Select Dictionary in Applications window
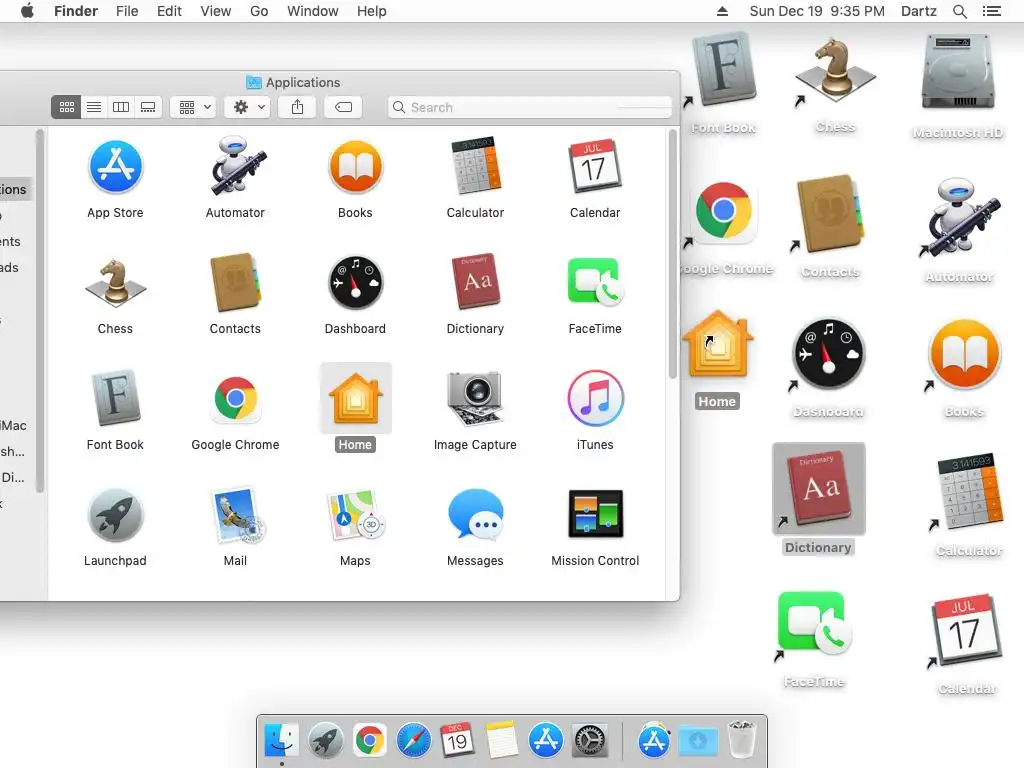The height and width of the screenshot is (768, 1024). 475,281
